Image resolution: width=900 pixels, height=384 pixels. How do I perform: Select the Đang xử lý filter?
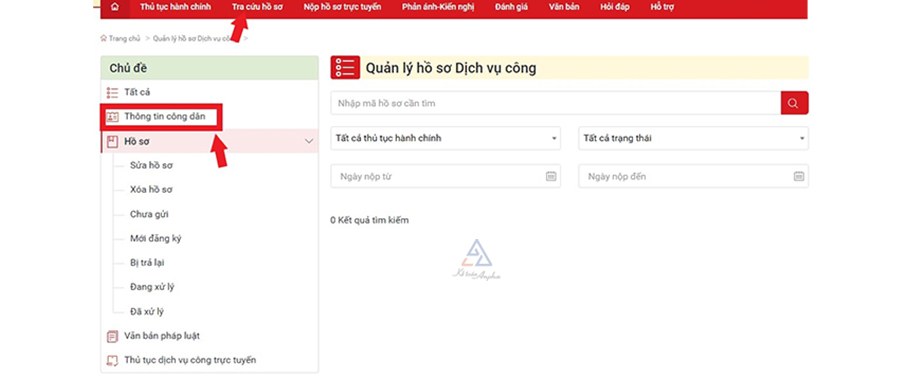[152, 287]
